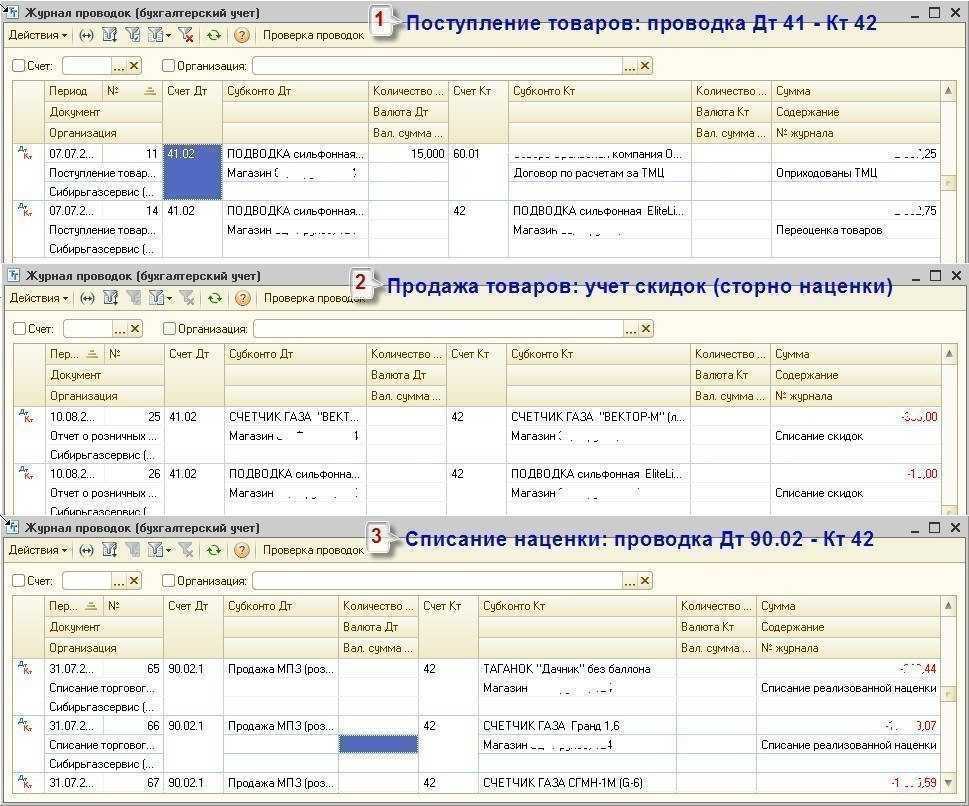Enable Счет filter checkbox in bottom window
The width and height of the screenshot is (969, 806).
tap(19, 581)
